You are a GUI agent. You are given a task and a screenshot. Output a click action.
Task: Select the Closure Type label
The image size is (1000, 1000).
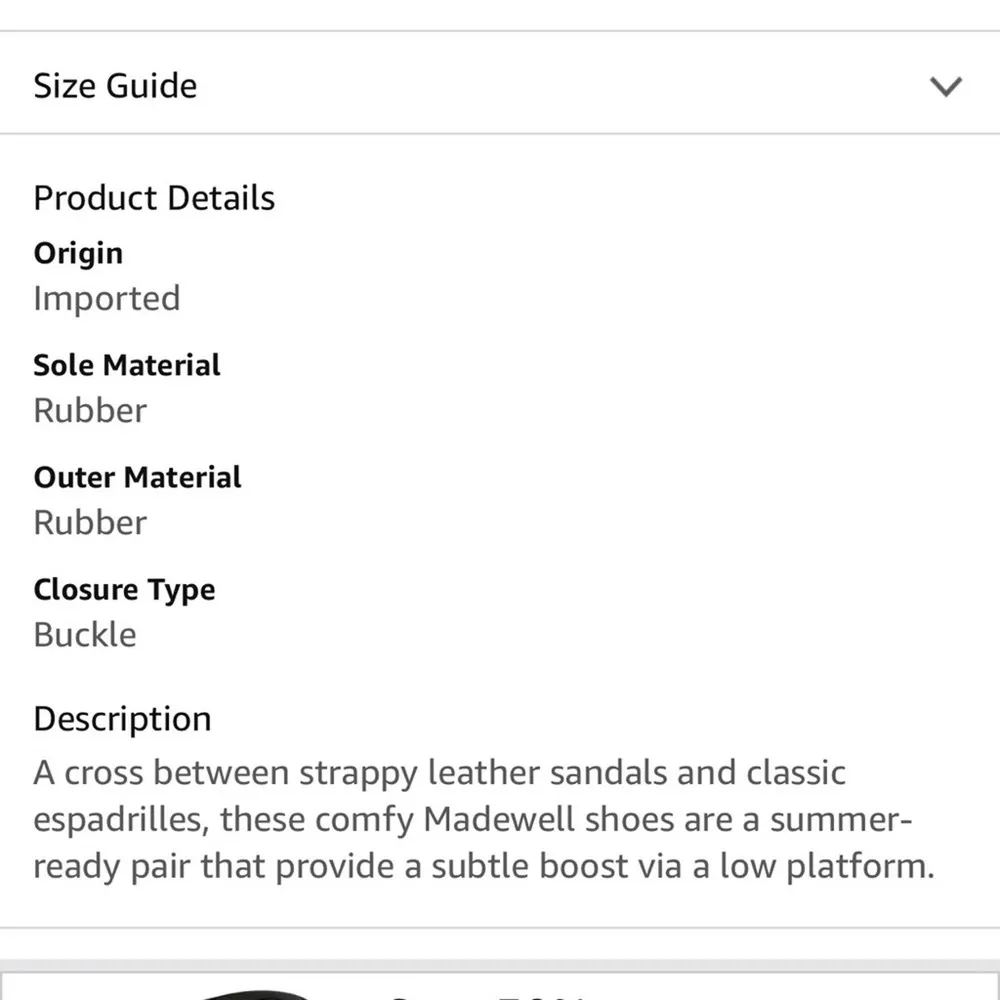point(124,589)
